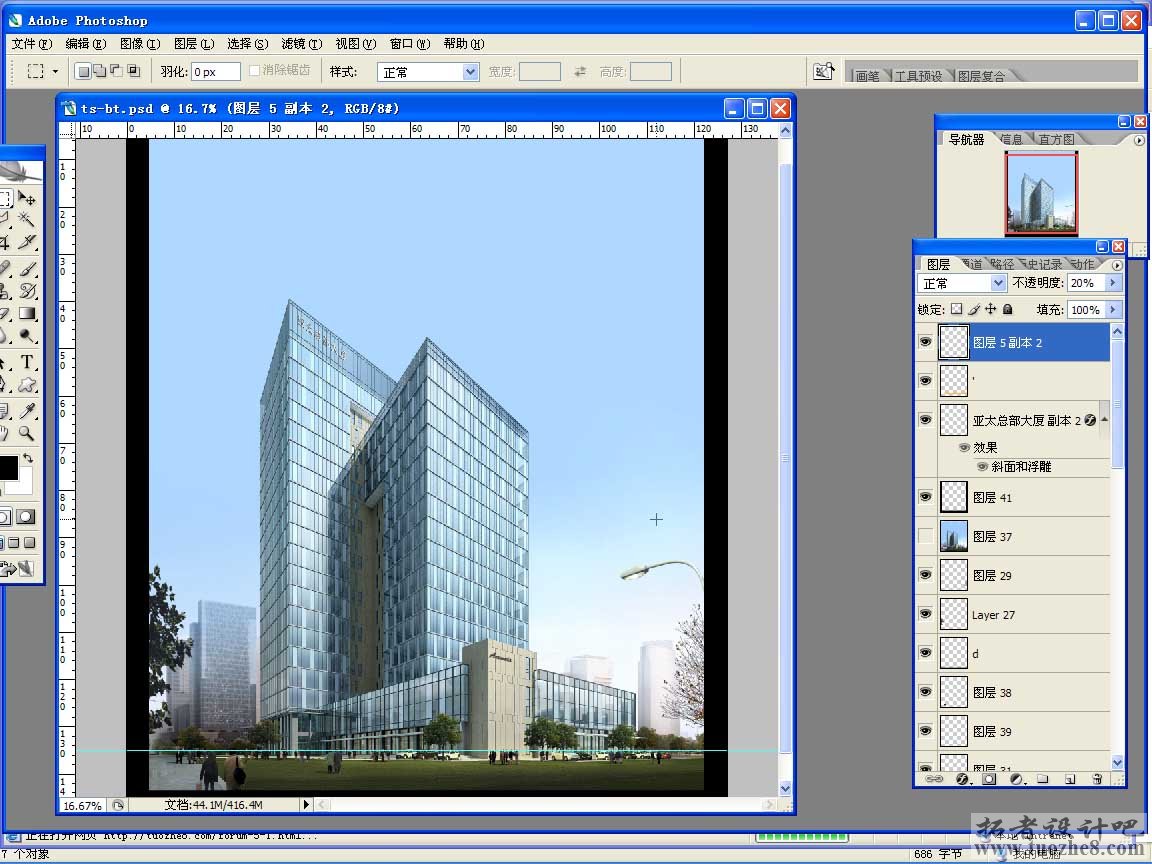Open blend mode 正常 dropdown
1152x864 pixels.
pyautogui.click(x=998, y=283)
